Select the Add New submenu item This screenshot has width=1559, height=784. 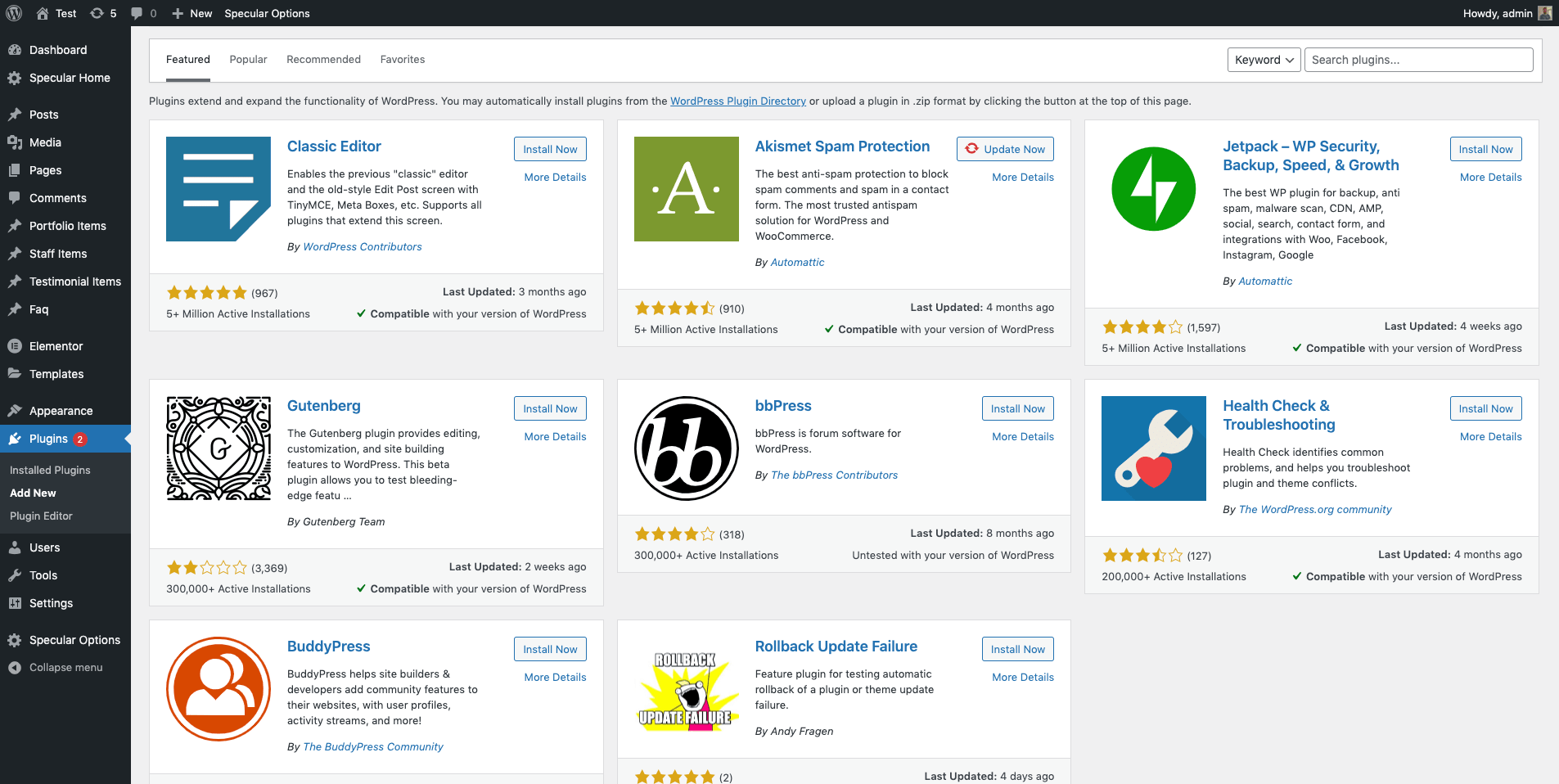click(x=33, y=493)
